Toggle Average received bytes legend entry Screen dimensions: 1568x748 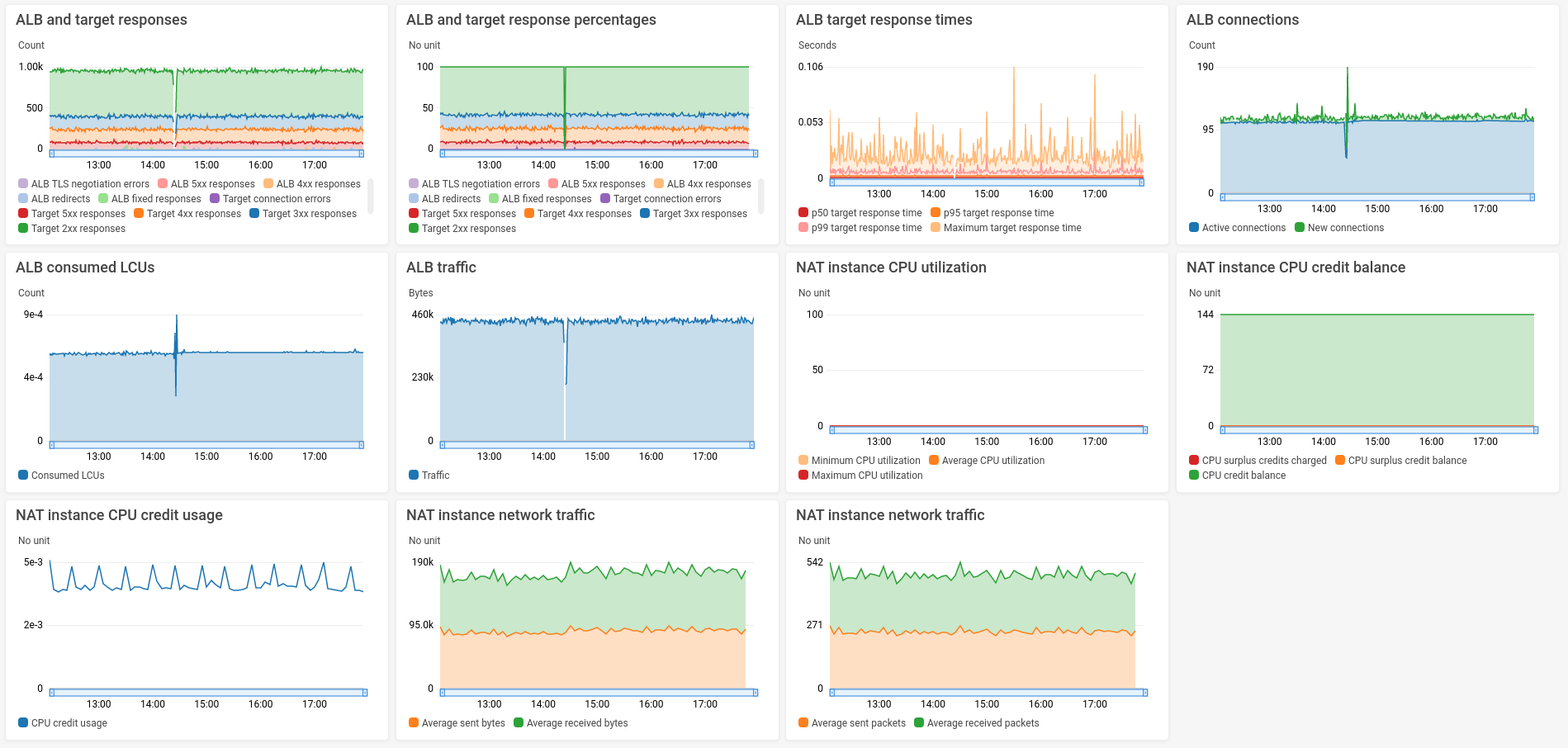point(571,723)
